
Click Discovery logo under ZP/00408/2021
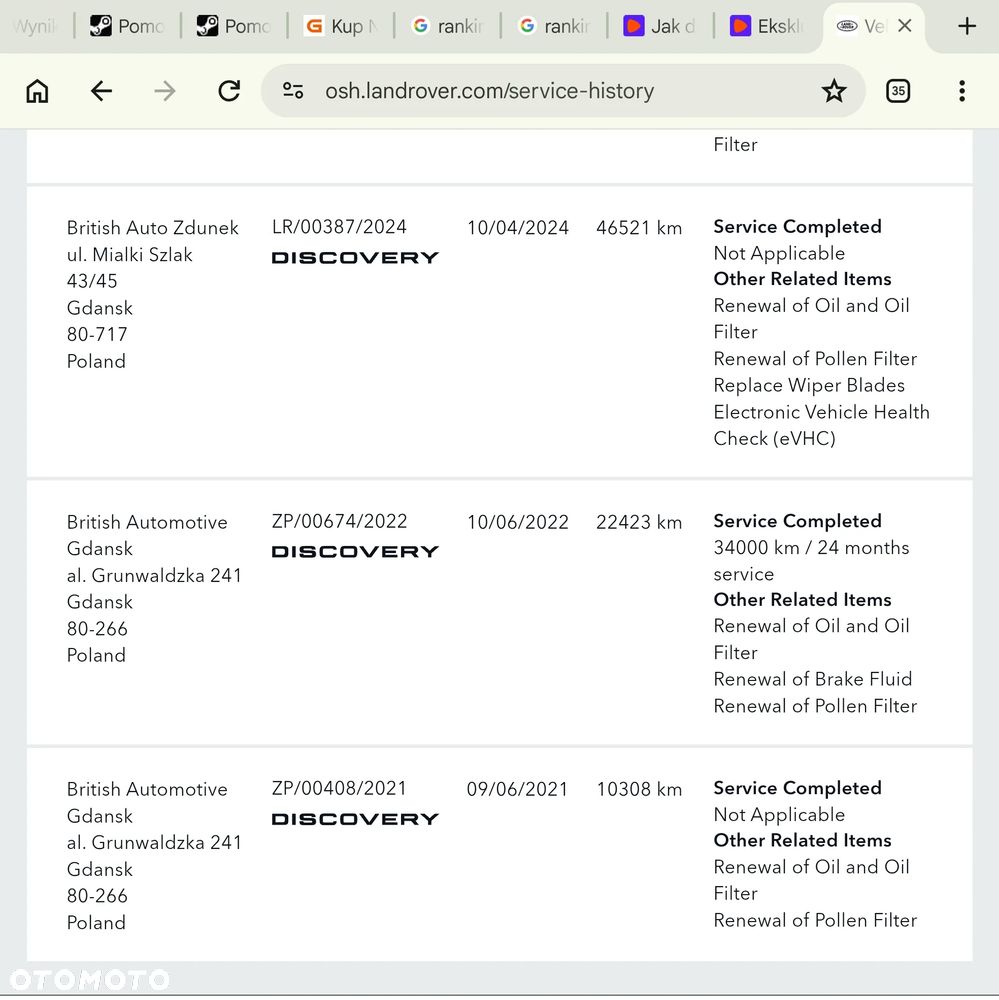tap(355, 819)
